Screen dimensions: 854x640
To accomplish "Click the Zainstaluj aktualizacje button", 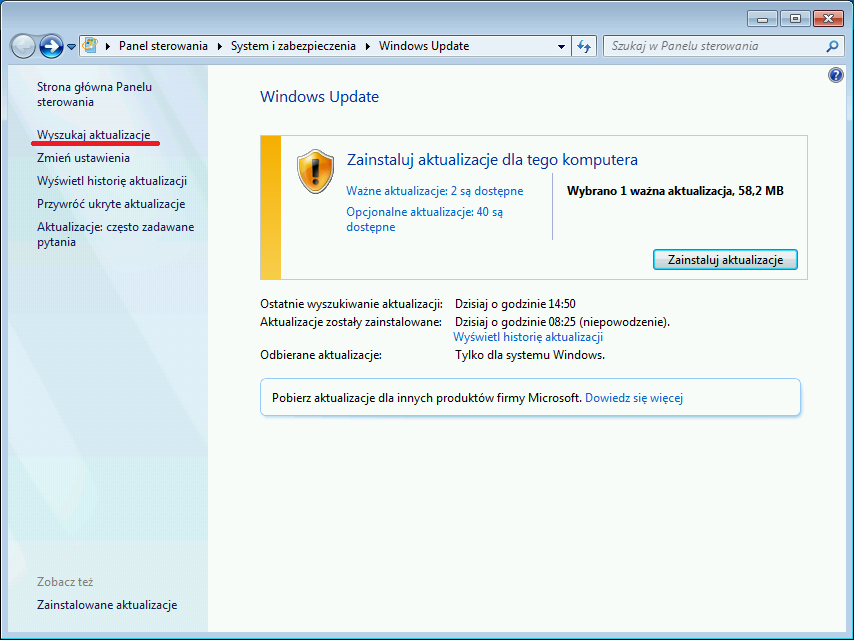I will tap(725, 260).
